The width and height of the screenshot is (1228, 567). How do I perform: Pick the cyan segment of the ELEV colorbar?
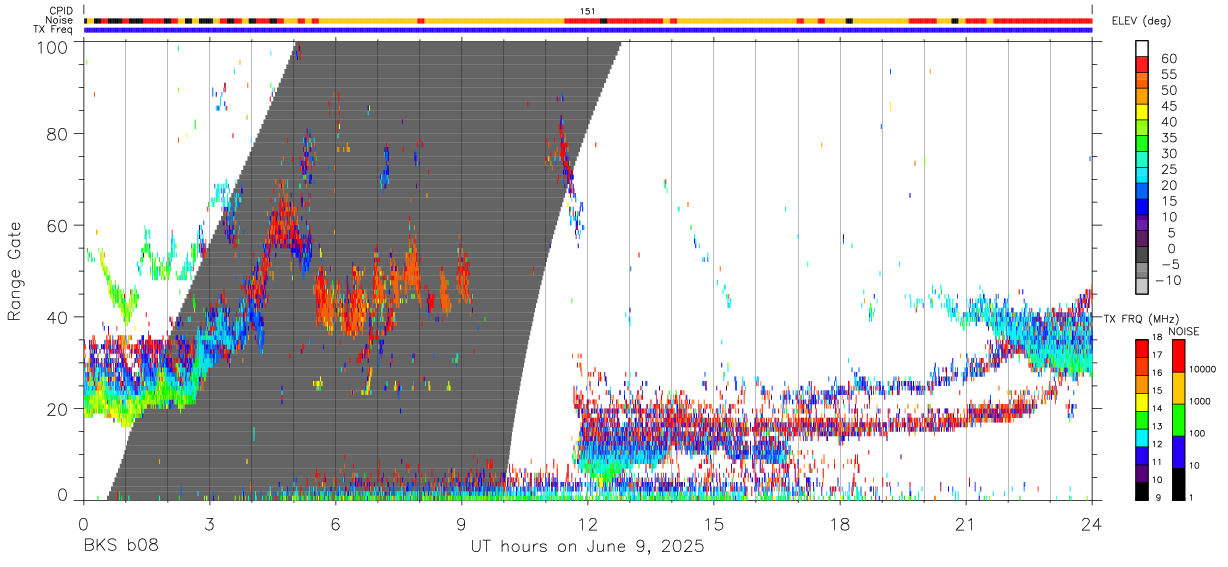[1141, 176]
